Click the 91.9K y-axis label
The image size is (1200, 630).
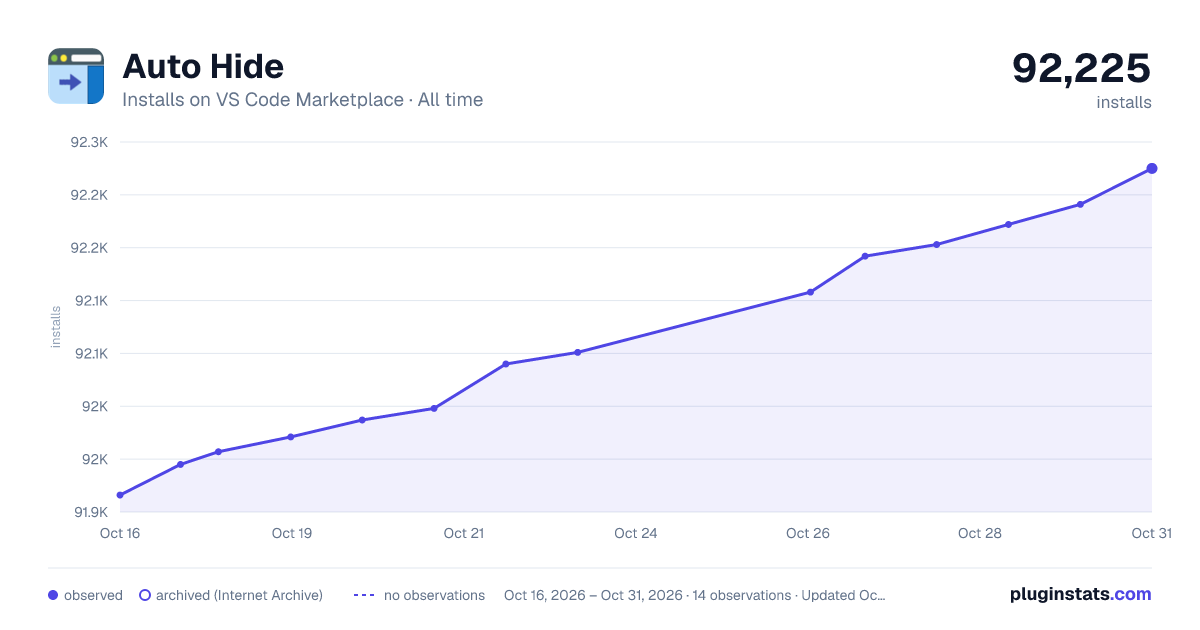90,512
